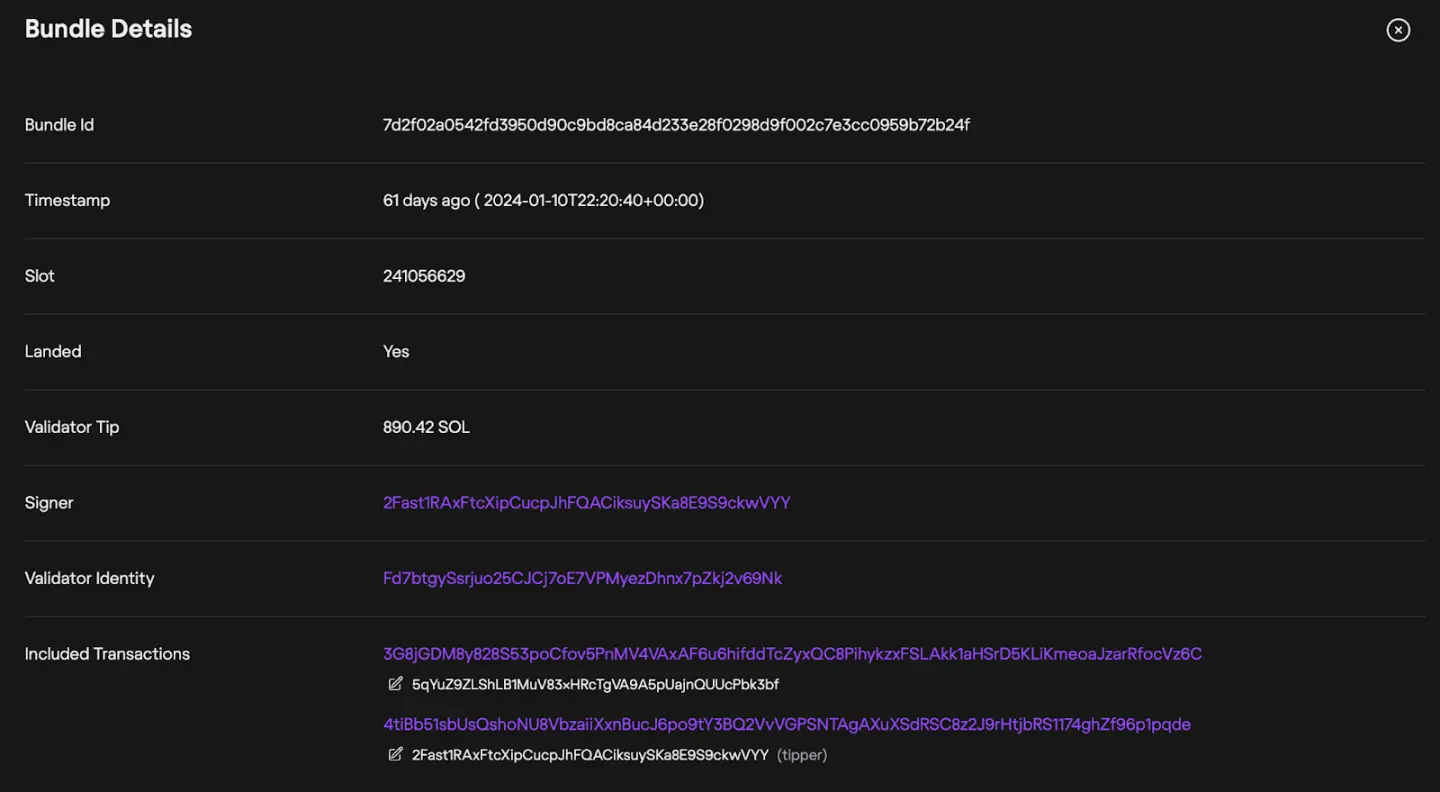Image resolution: width=1440 pixels, height=792 pixels.
Task: Click the Landed status value Yes
Action: click(396, 351)
